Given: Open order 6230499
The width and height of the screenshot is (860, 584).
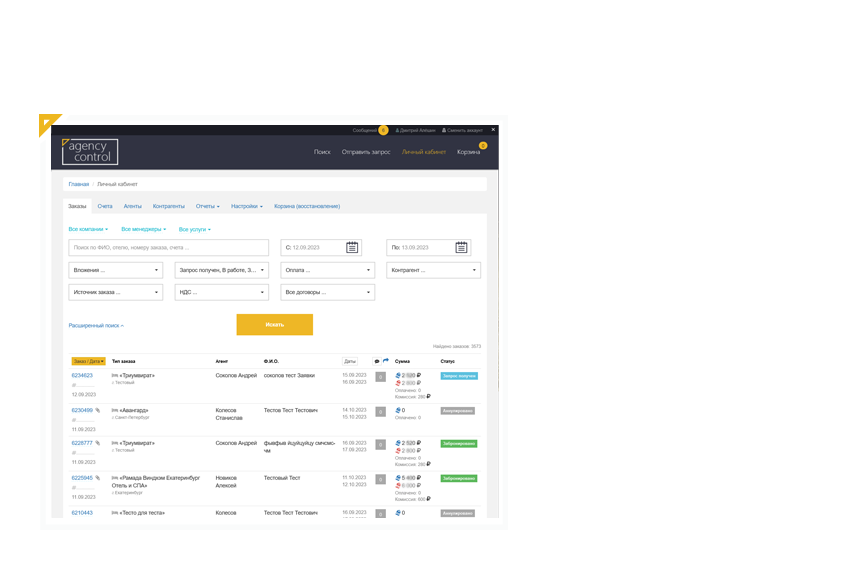Looking at the screenshot, I should 82,410.
